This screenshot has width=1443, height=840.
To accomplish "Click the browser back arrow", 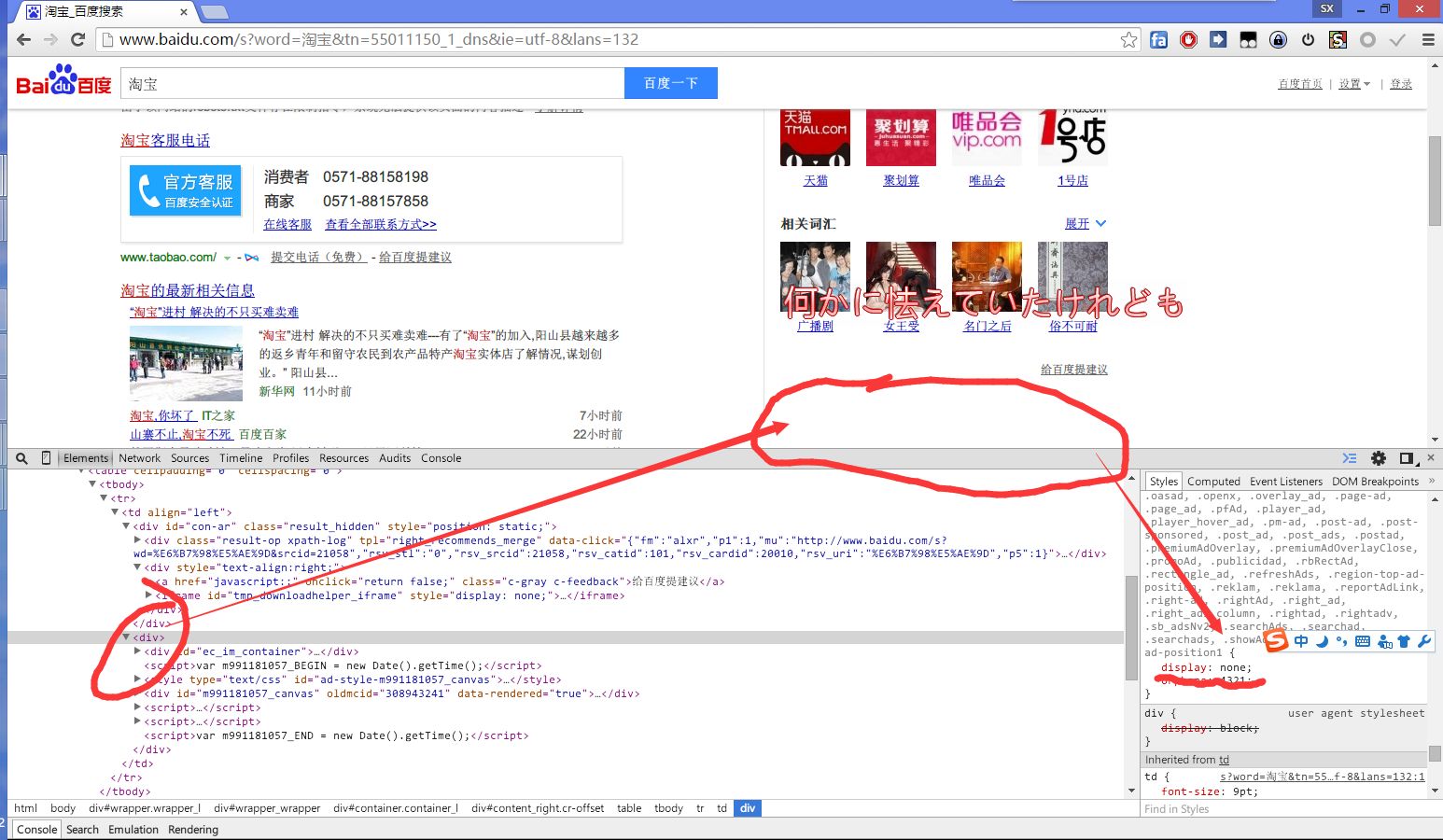I will pos(24,40).
